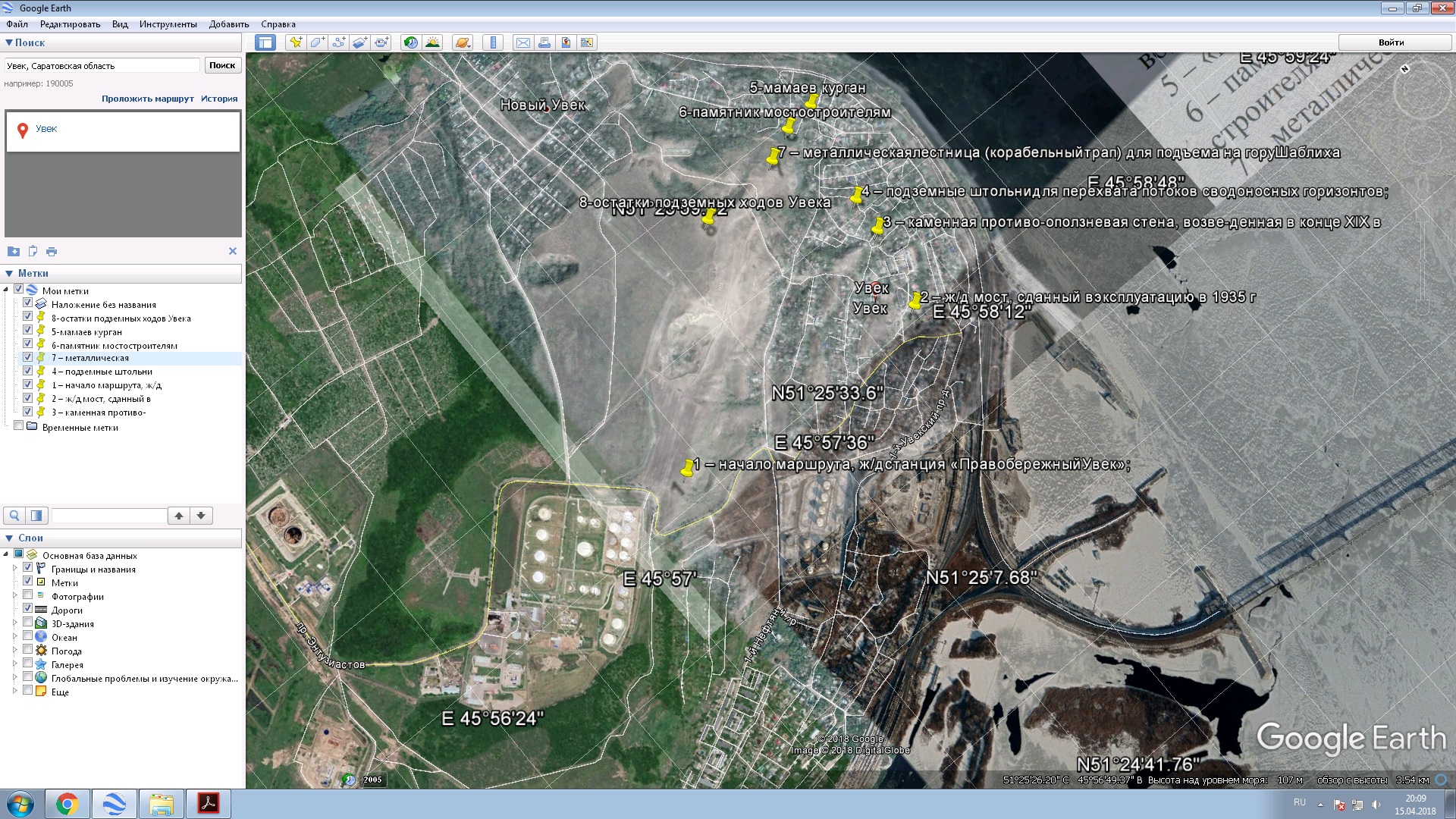Click the Add Image Overlay icon

[x=359, y=42]
